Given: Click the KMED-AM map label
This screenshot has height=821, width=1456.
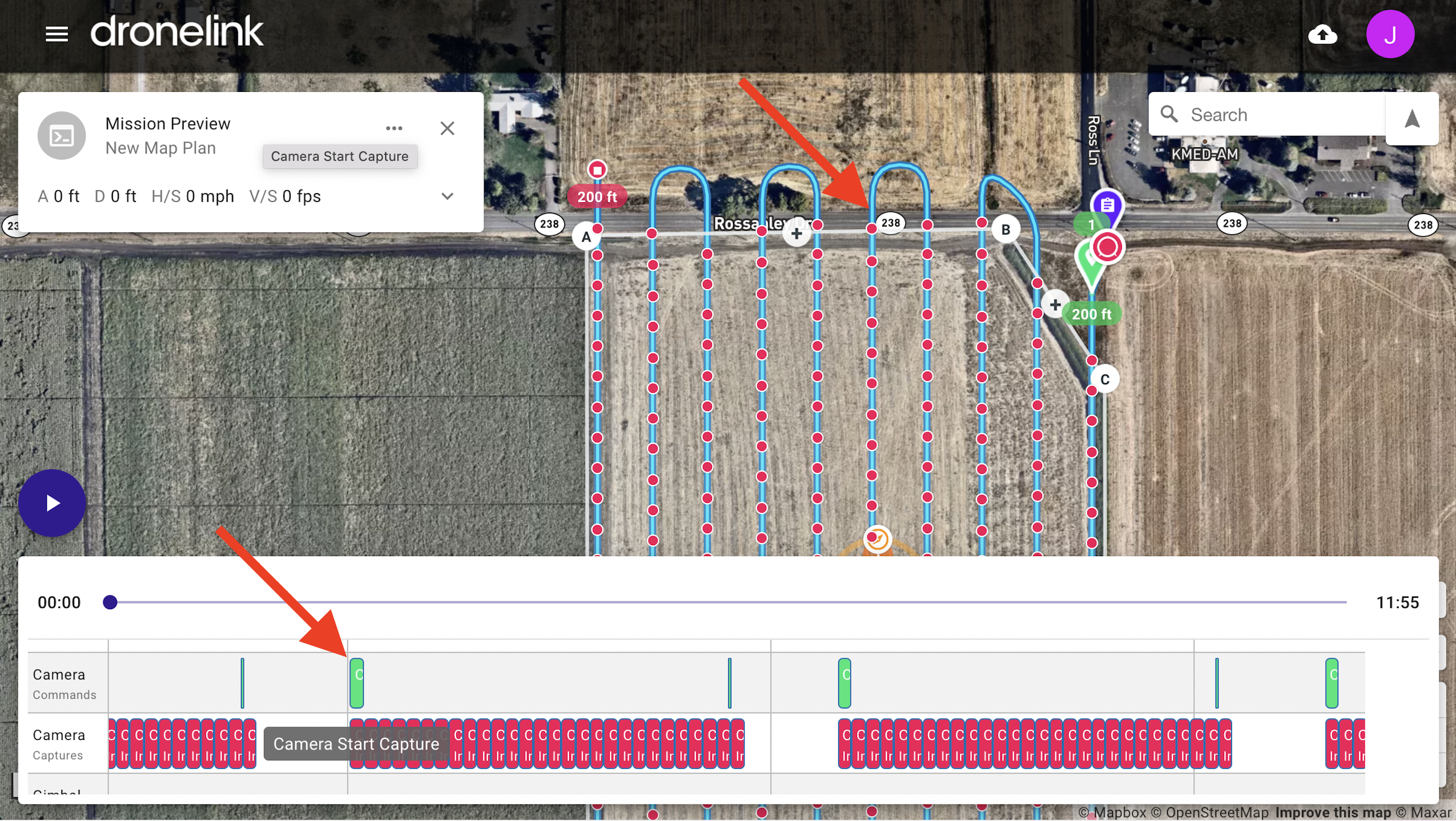Looking at the screenshot, I should [1205, 154].
